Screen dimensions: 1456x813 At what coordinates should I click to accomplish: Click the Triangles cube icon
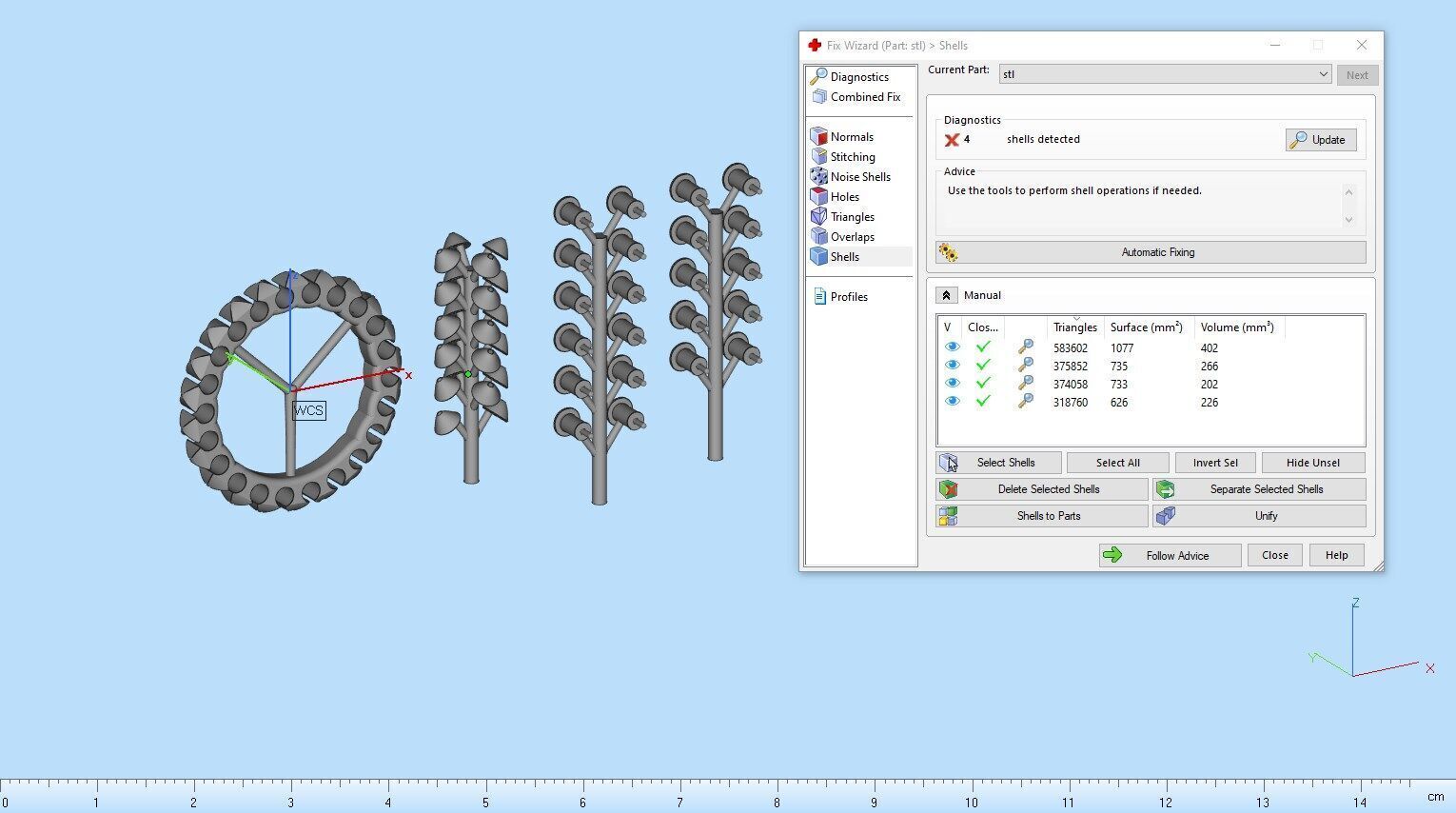pos(818,216)
